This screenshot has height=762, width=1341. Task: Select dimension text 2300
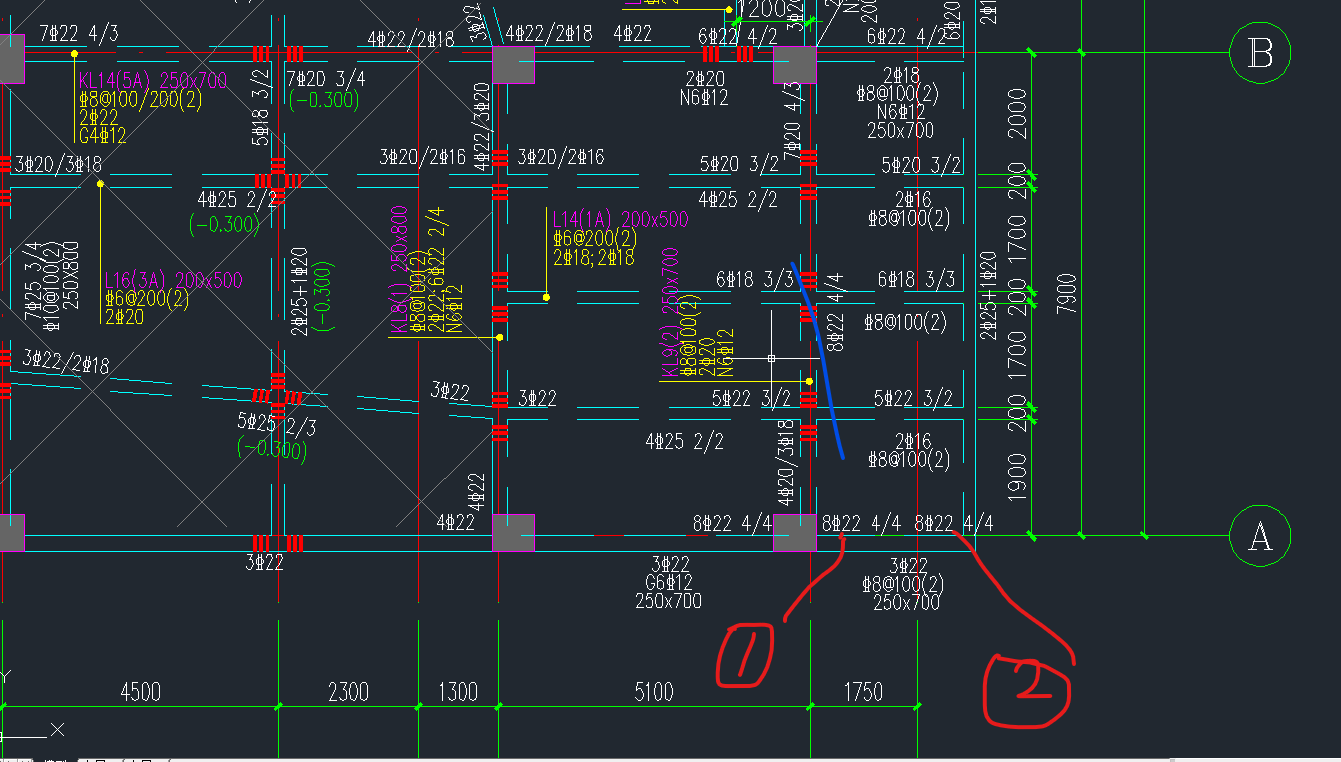coord(348,692)
